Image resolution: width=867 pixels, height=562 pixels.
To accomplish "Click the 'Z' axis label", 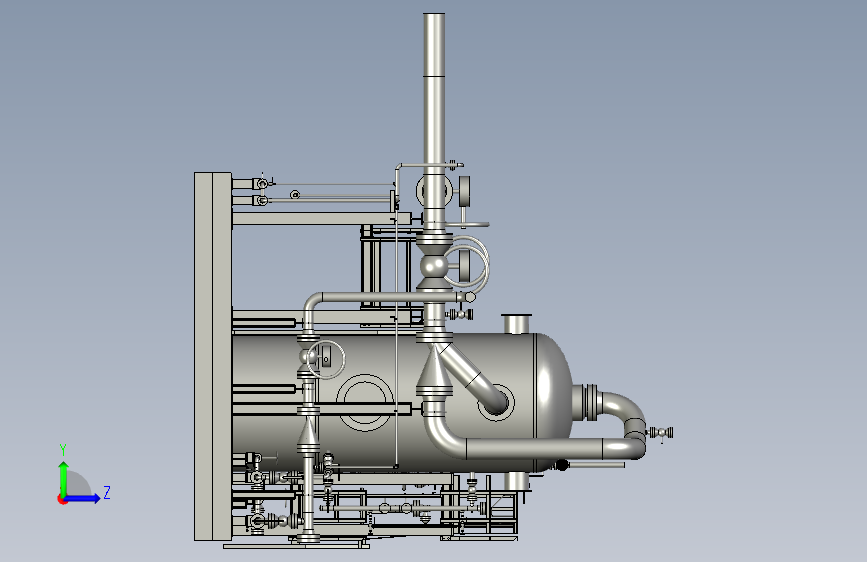I will [107, 492].
